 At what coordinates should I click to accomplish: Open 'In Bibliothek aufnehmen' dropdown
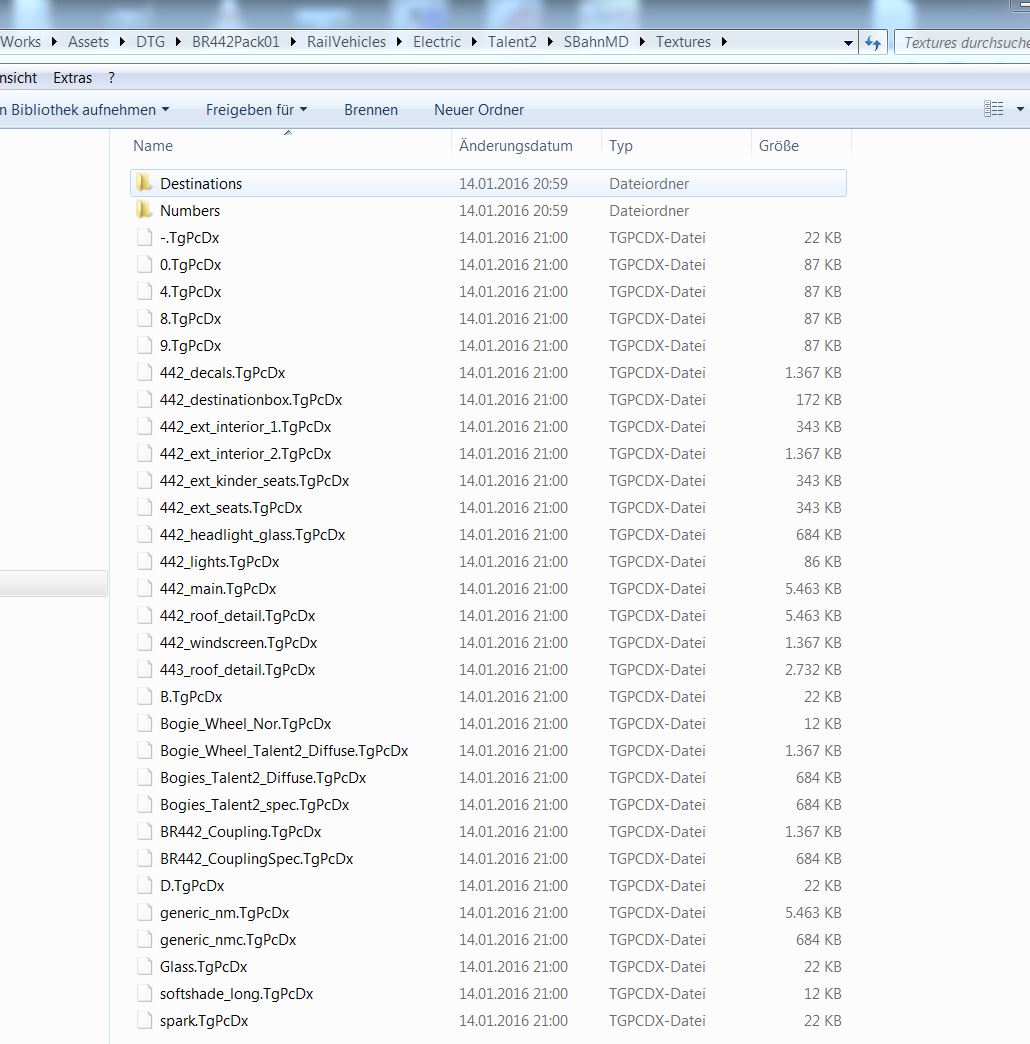[84, 109]
